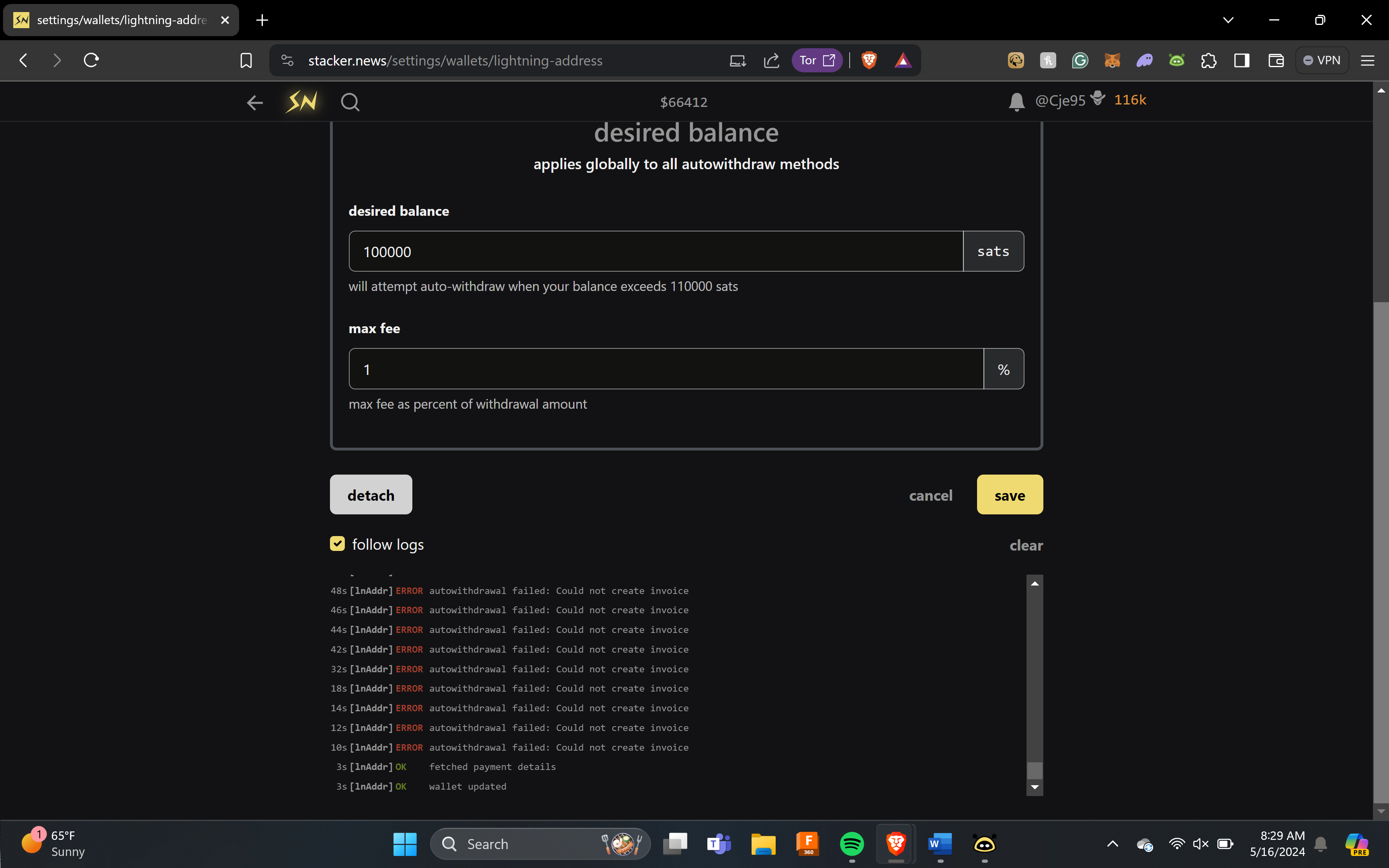Click the yellow save button

tap(1009, 495)
